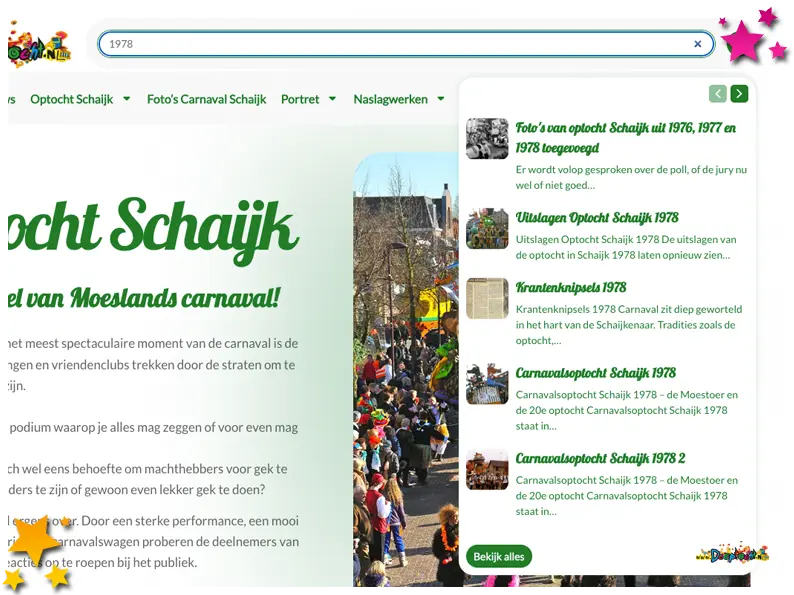Open the Uitslagen Optocht Schaijk 1978 title

(x=597, y=217)
